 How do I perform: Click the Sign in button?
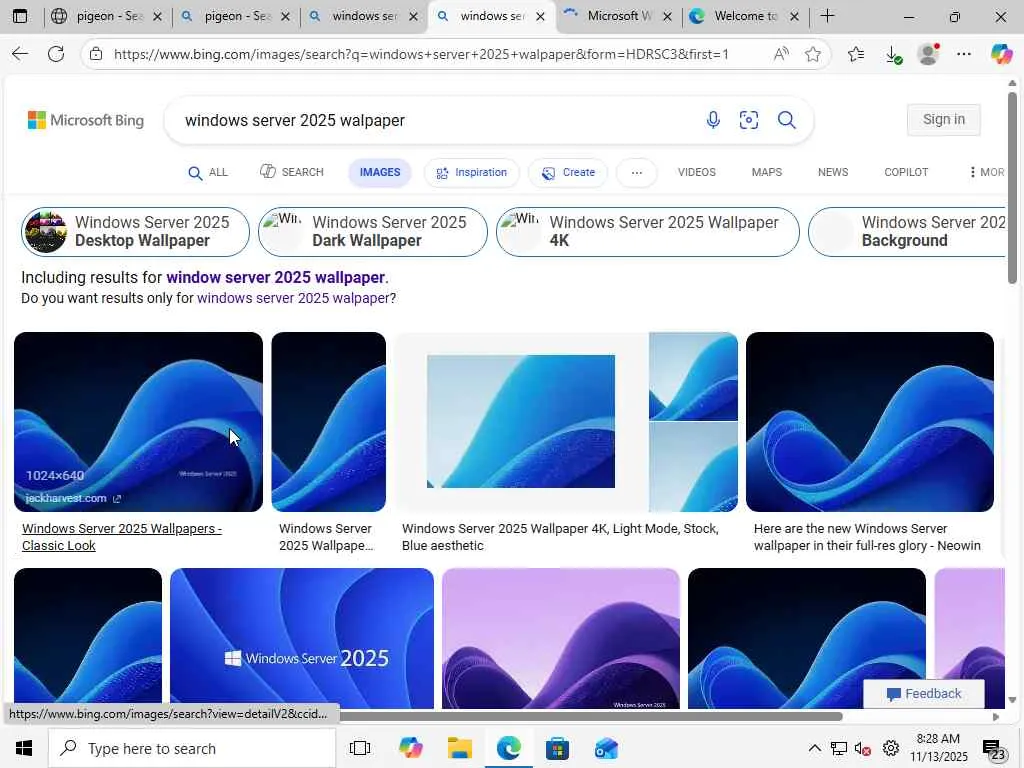tap(943, 120)
